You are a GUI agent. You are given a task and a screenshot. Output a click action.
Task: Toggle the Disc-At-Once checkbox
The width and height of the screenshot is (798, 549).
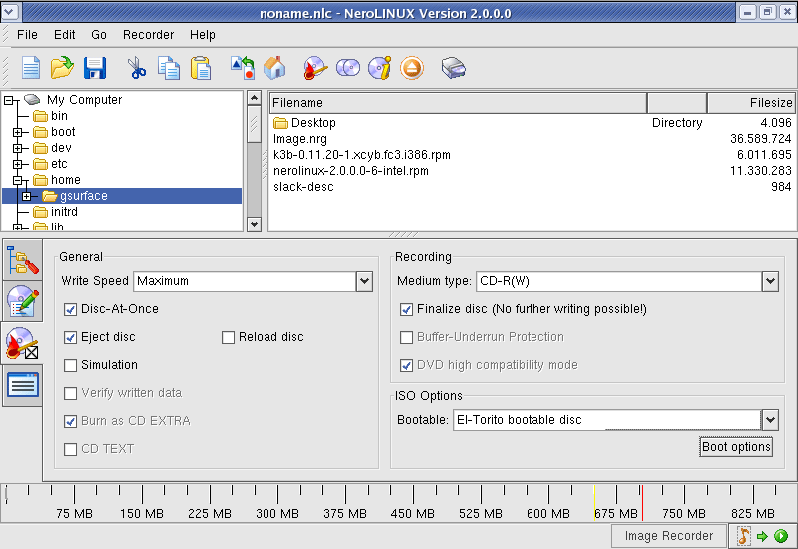click(70, 309)
